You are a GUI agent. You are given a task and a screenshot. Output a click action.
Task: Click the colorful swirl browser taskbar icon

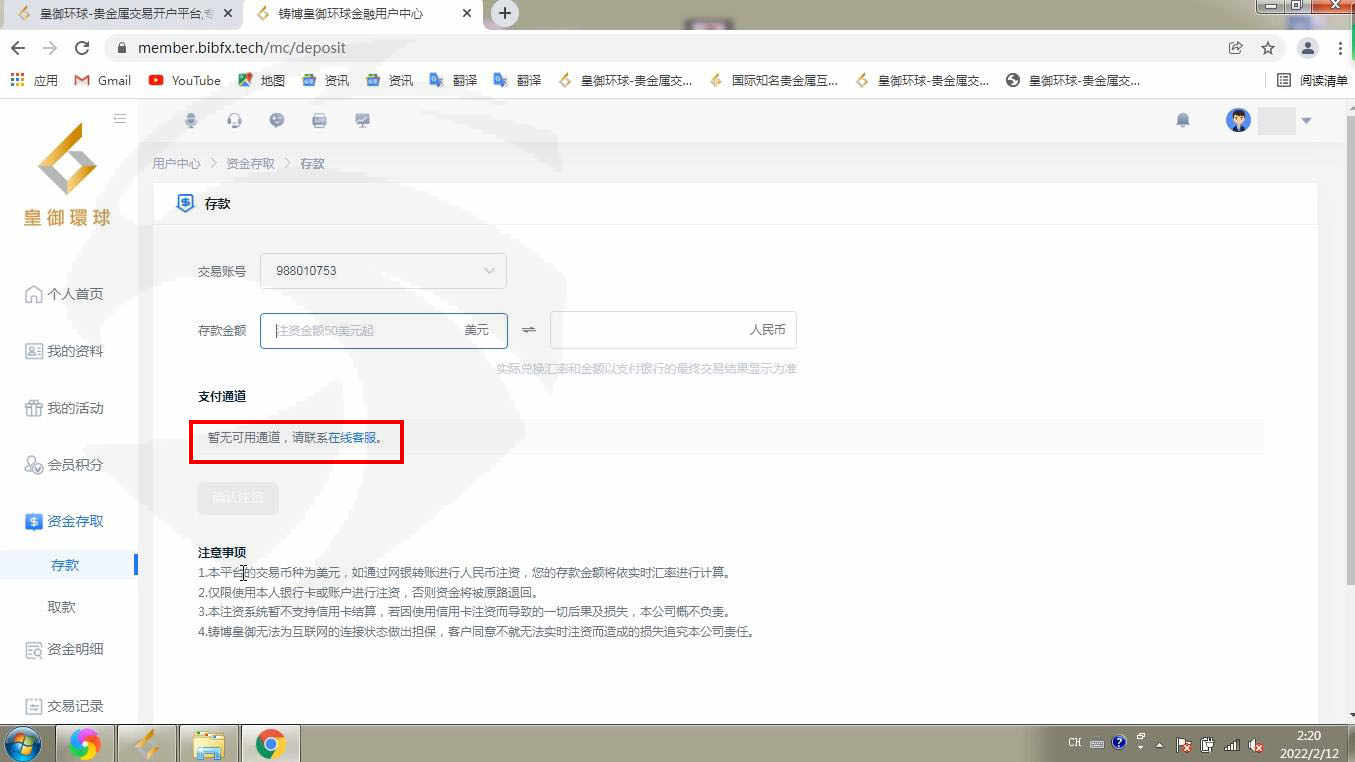click(x=84, y=744)
